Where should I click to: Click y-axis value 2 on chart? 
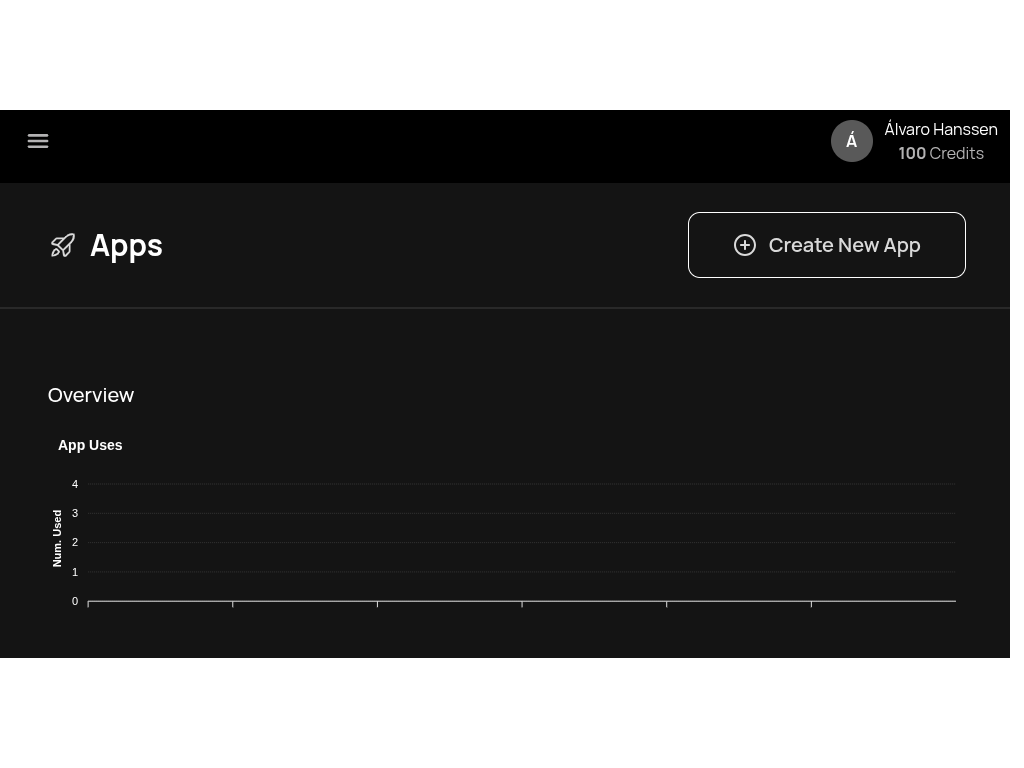(75, 542)
